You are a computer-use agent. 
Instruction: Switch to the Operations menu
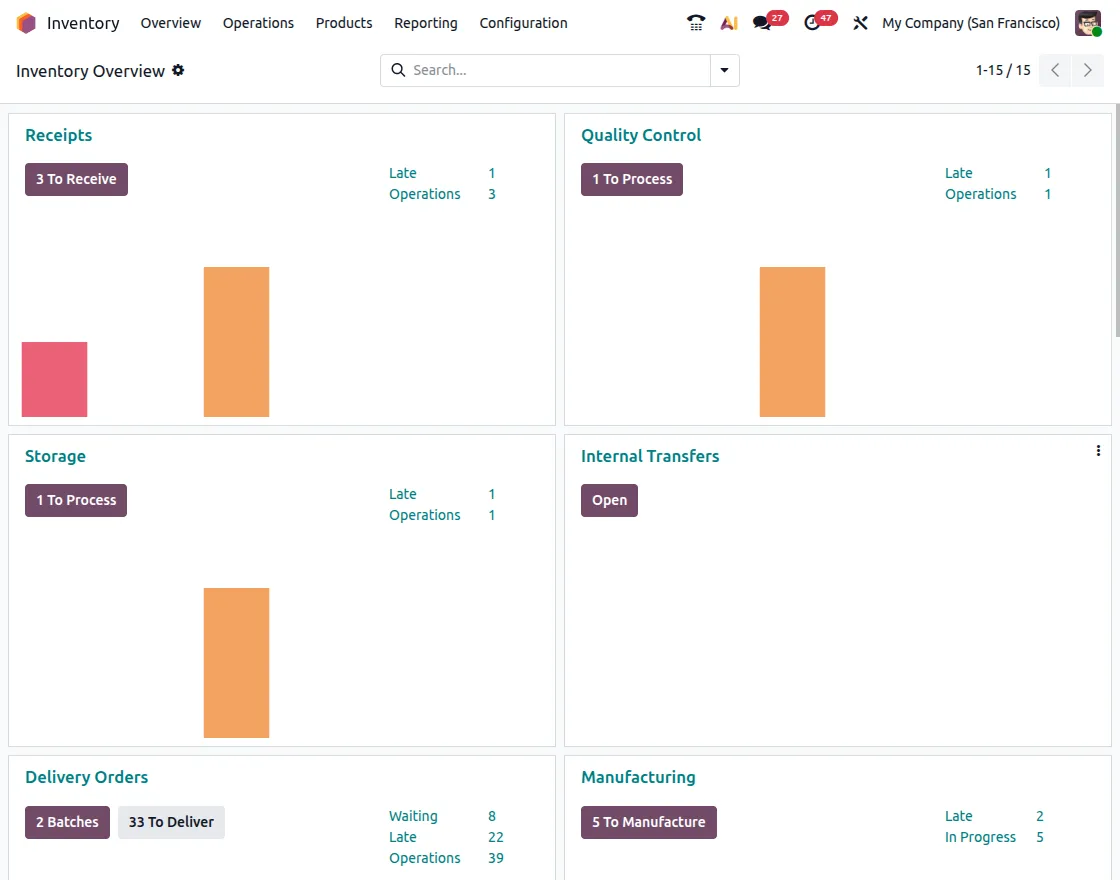click(x=258, y=22)
